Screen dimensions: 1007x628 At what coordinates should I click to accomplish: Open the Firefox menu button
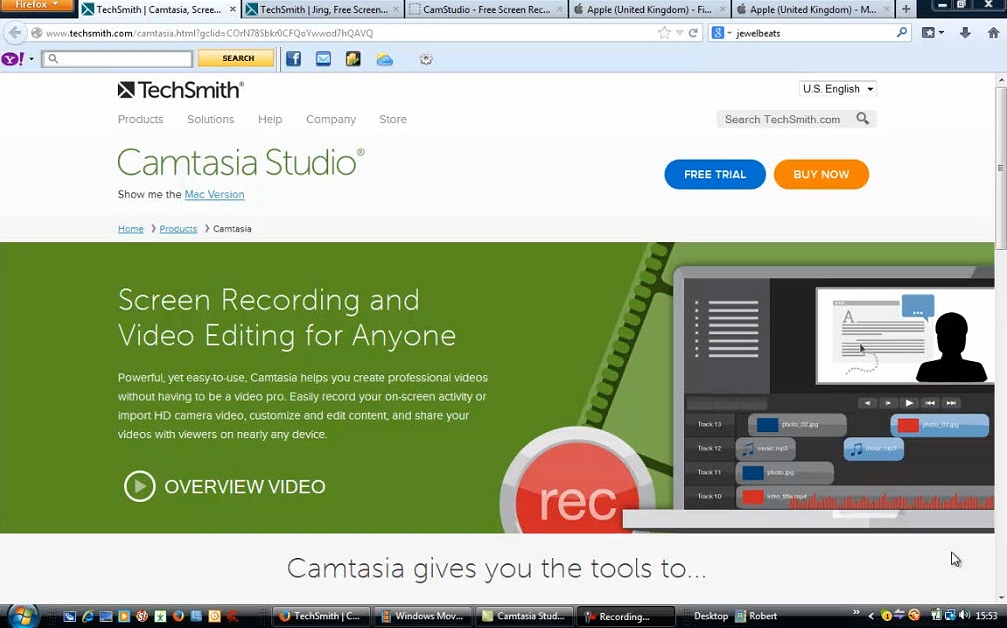(x=37, y=5)
